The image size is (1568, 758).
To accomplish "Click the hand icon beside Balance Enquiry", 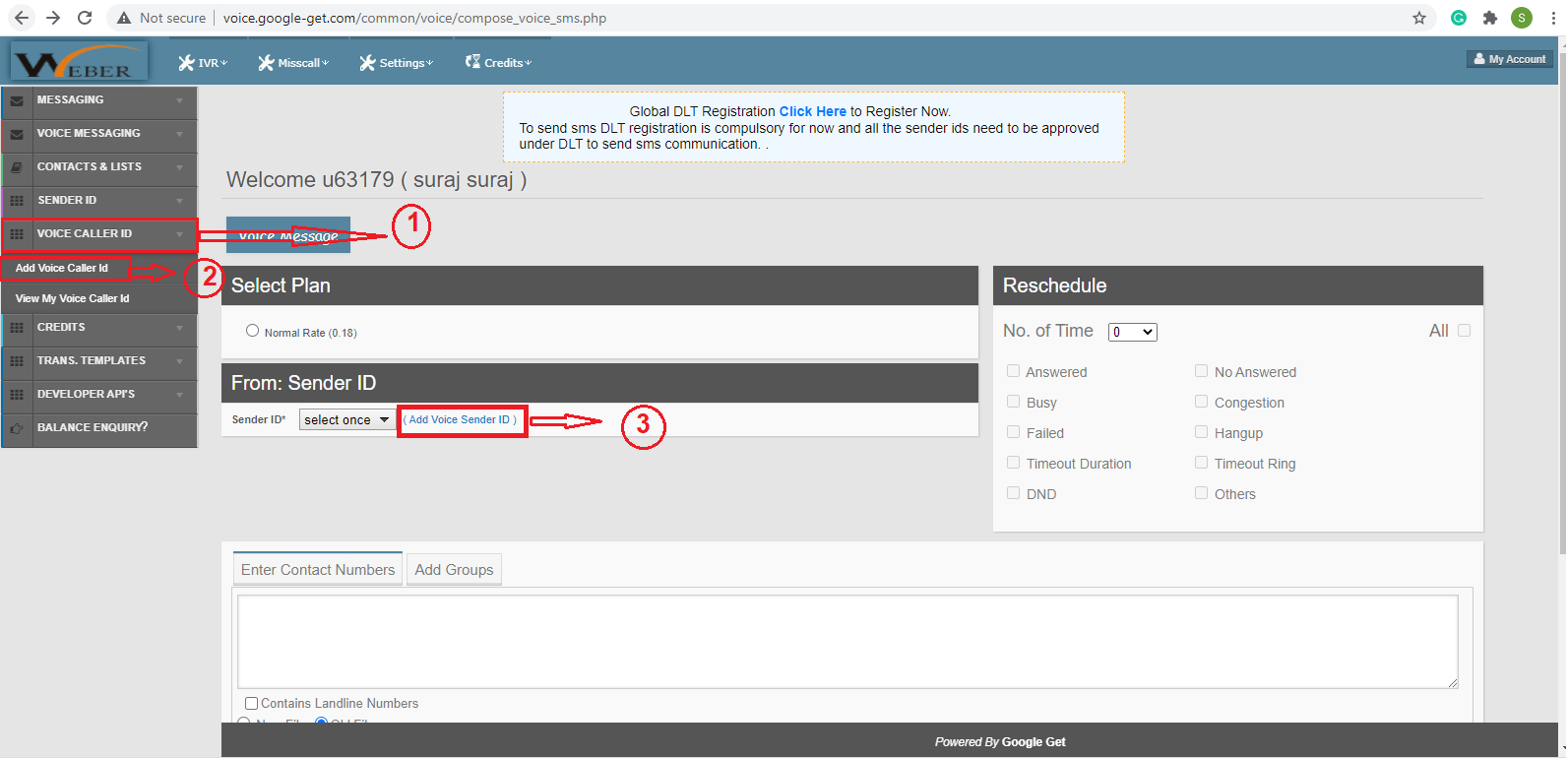I will (x=17, y=428).
